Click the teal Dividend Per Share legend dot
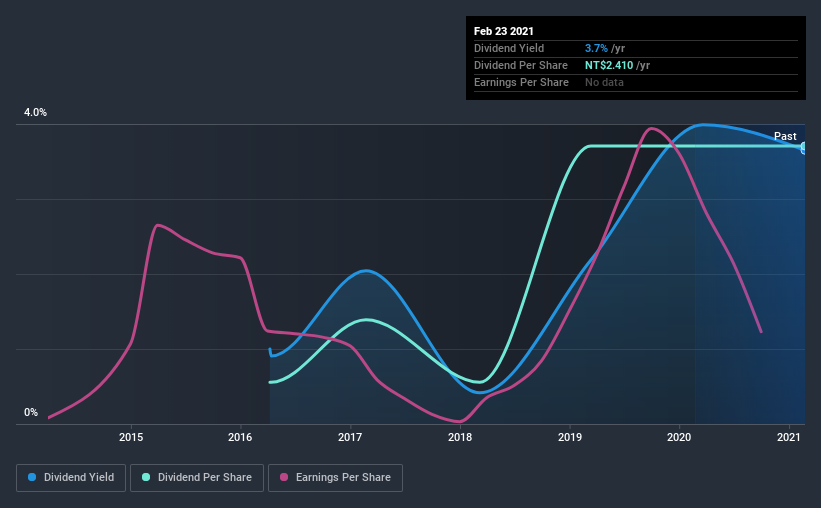821x508 pixels. (x=146, y=477)
